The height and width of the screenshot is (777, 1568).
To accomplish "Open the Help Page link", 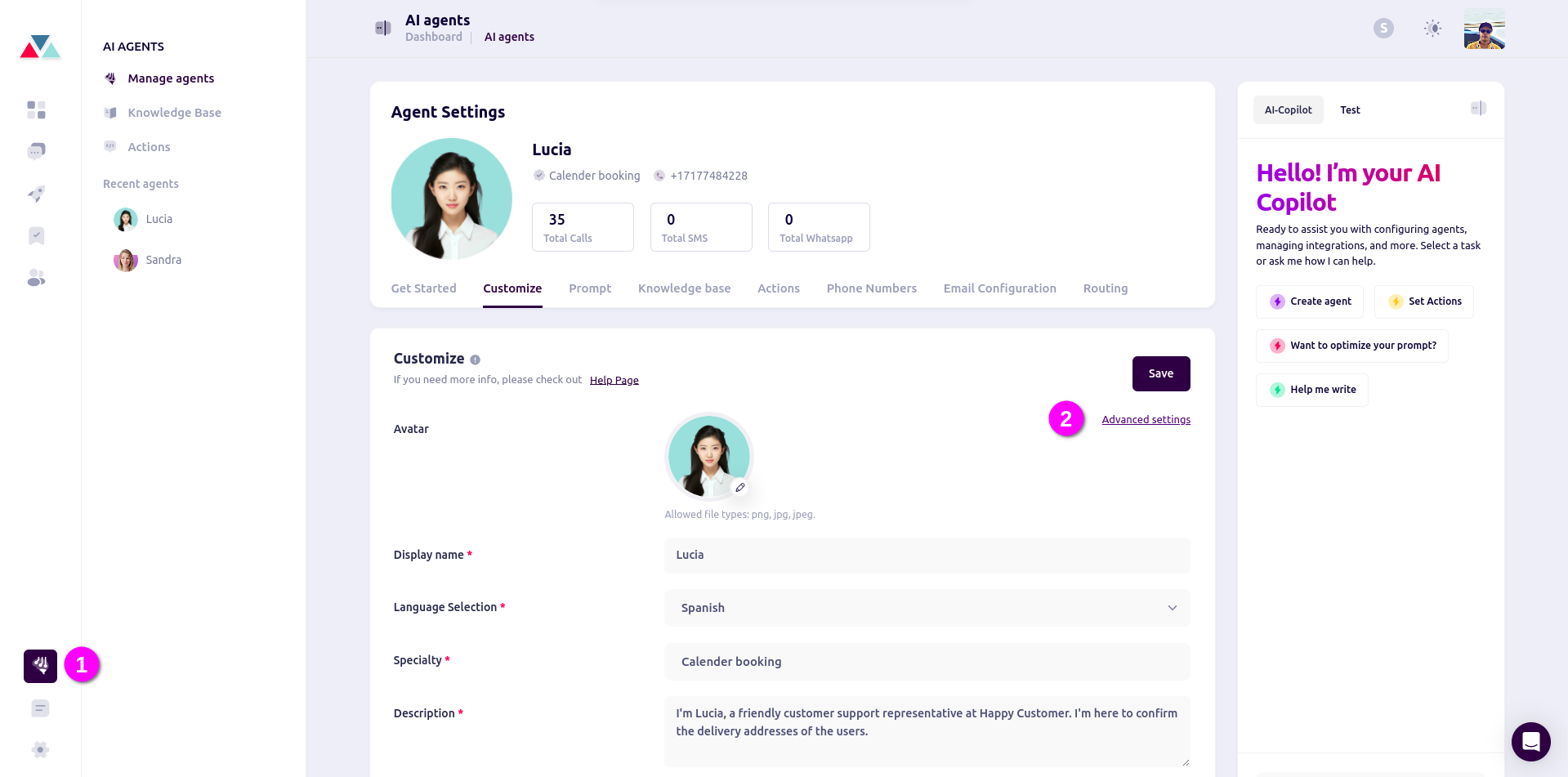I will [614, 380].
